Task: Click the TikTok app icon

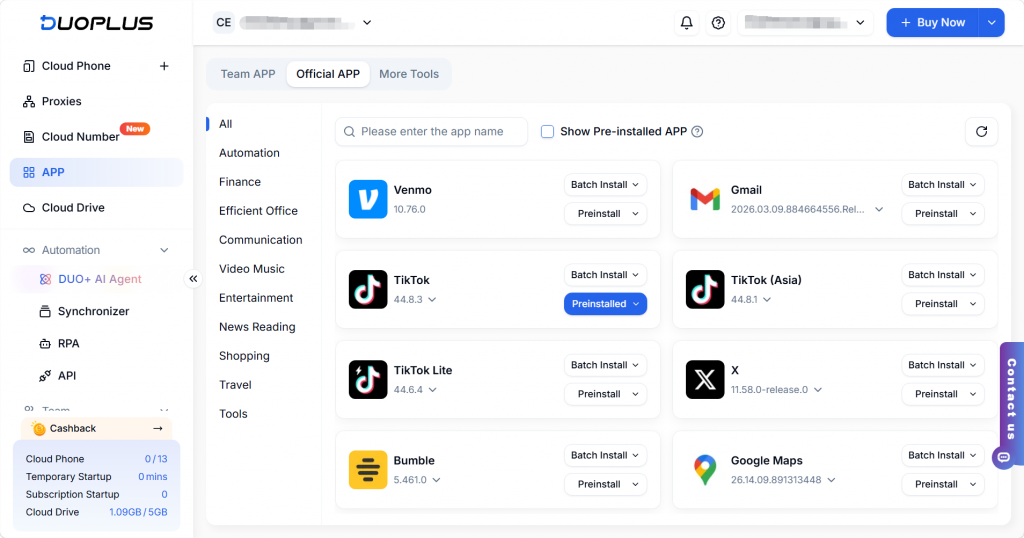Action: 368,289
